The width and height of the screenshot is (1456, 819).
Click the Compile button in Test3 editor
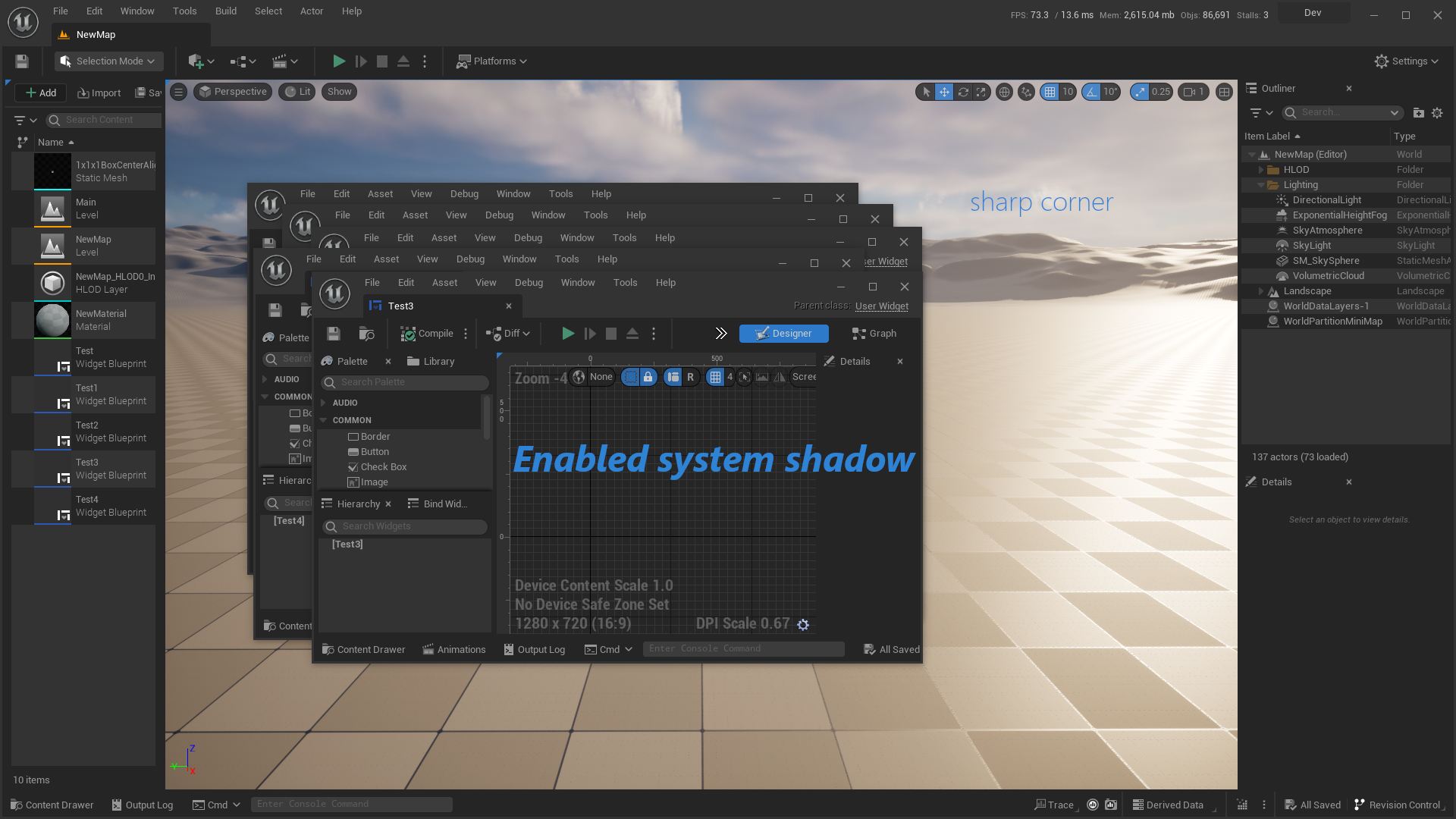click(x=427, y=334)
